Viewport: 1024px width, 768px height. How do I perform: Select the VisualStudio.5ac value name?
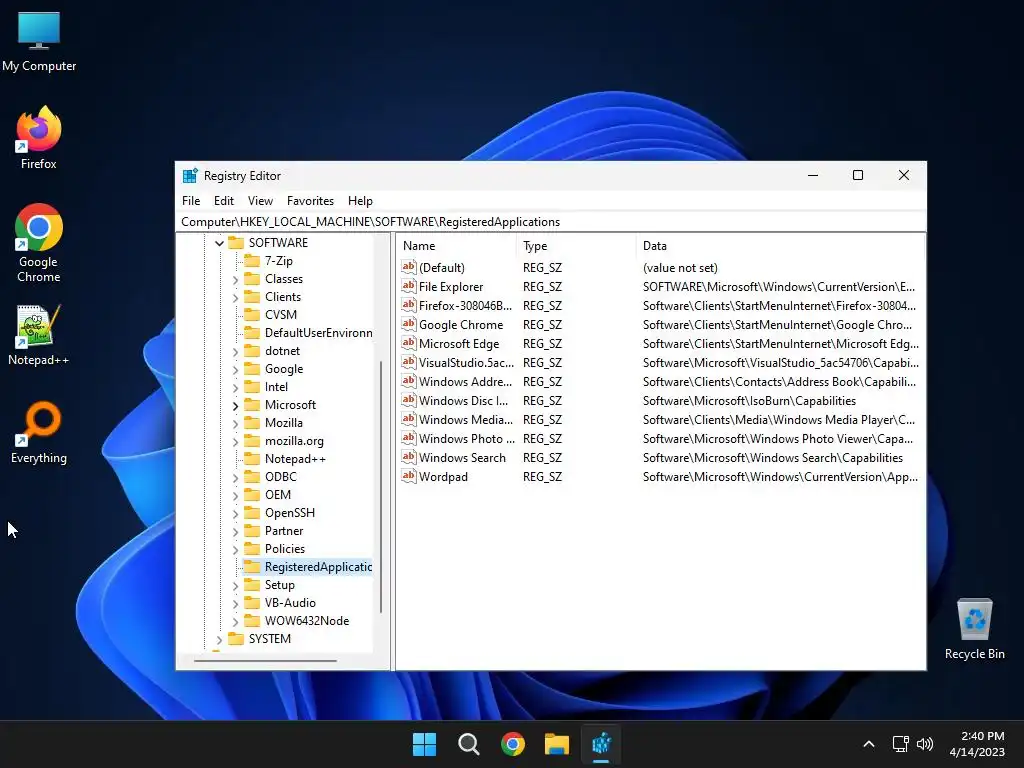[466, 362]
